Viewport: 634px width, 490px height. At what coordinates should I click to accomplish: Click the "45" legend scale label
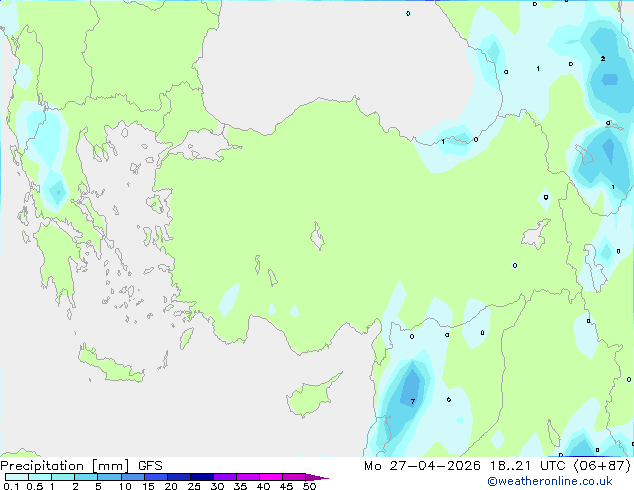tap(286, 486)
